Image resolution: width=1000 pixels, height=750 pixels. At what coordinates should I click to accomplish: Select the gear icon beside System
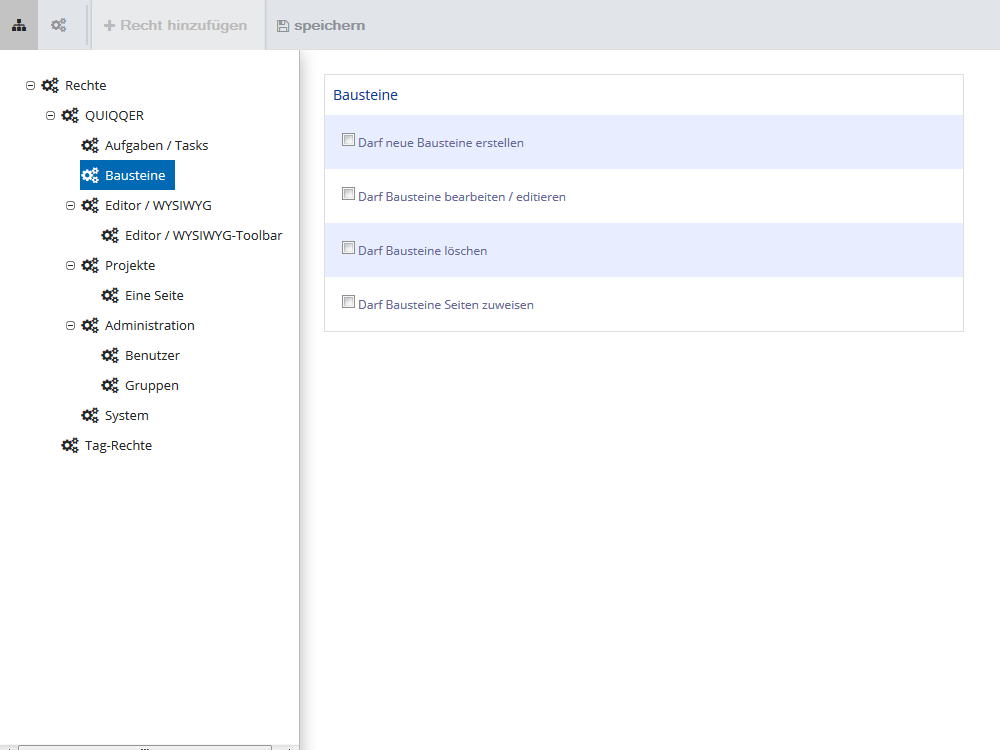tap(90, 415)
